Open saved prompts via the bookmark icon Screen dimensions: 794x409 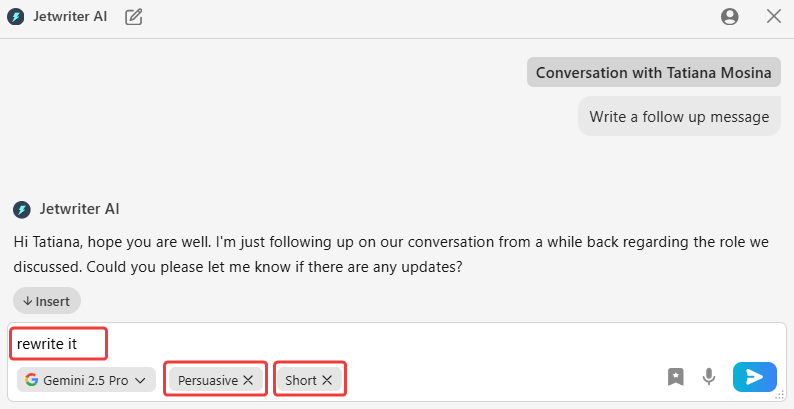tap(676, 376)
